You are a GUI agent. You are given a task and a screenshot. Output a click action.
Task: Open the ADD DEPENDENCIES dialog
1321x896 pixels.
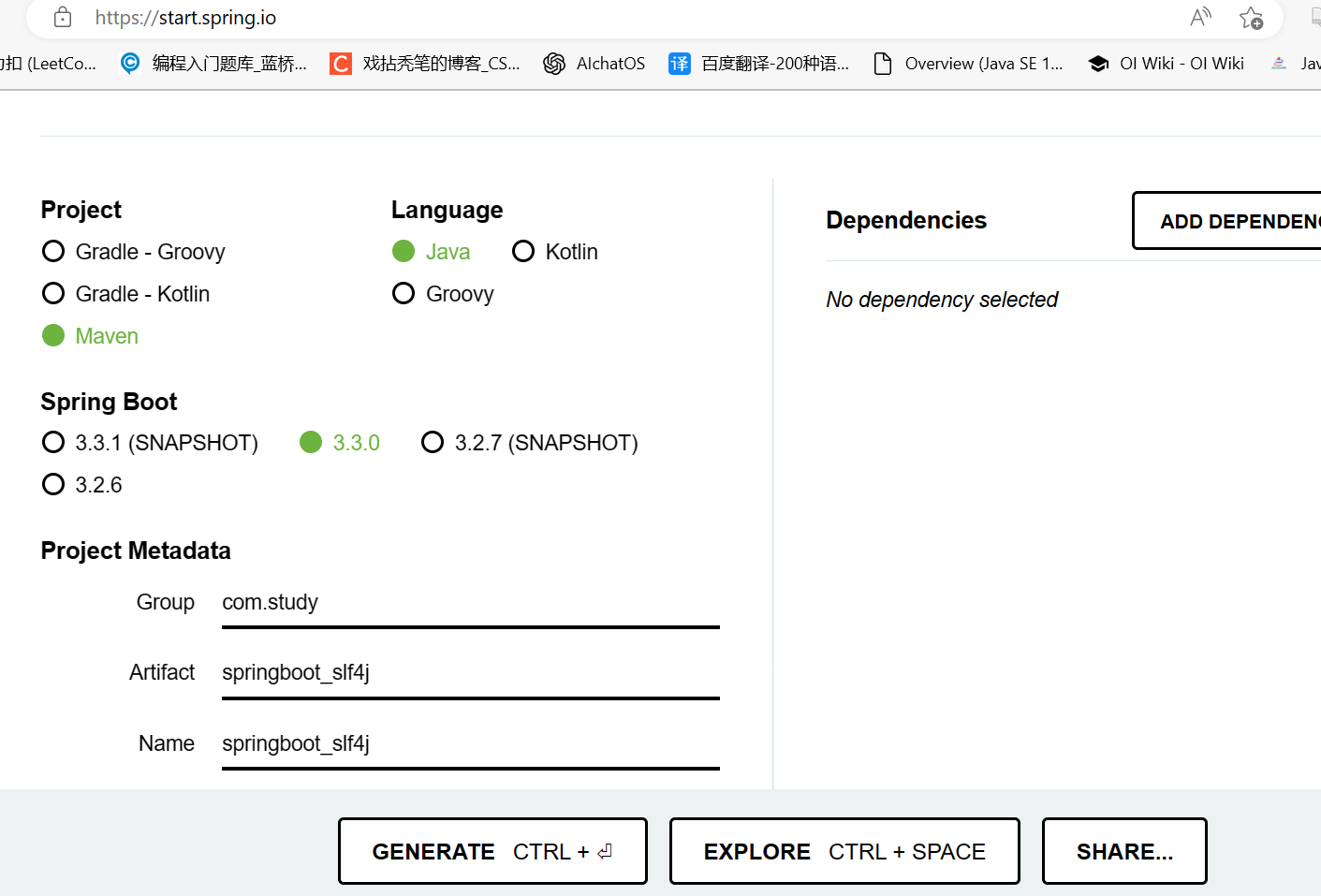pyautogui.click(x=1245, y=220)
